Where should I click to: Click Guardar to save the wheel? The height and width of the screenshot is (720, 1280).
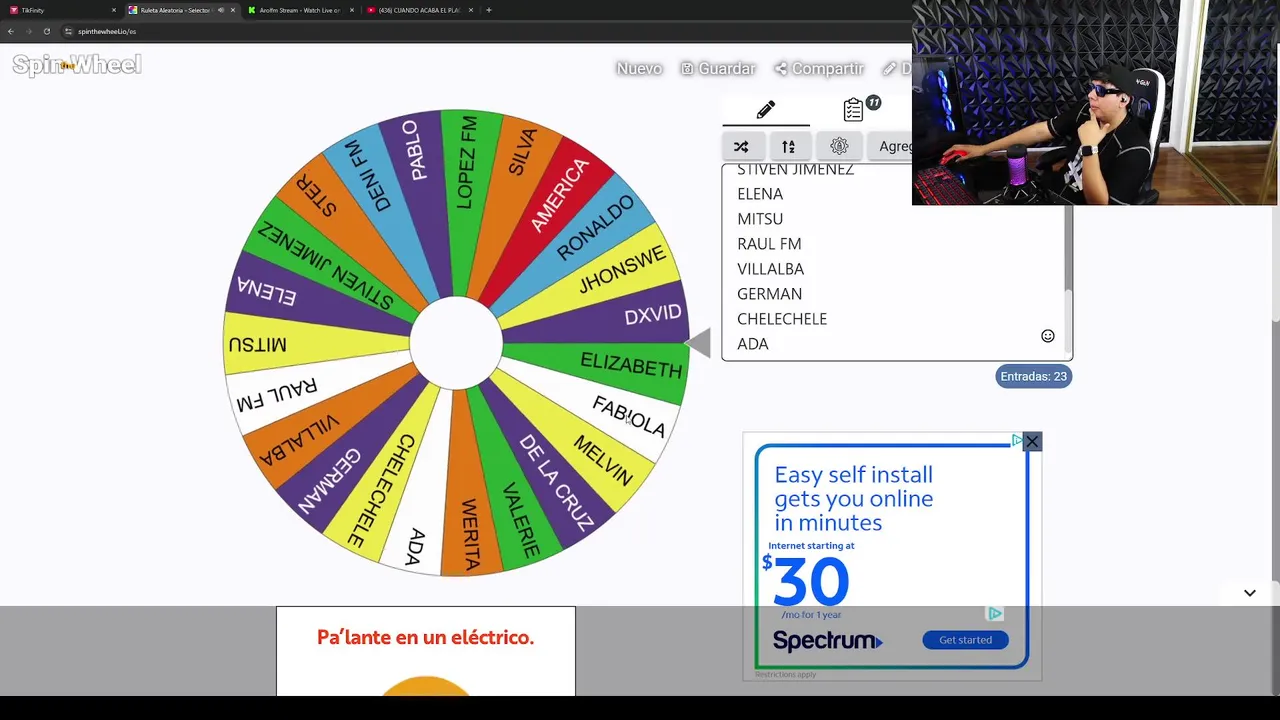(x=718, y=68)
